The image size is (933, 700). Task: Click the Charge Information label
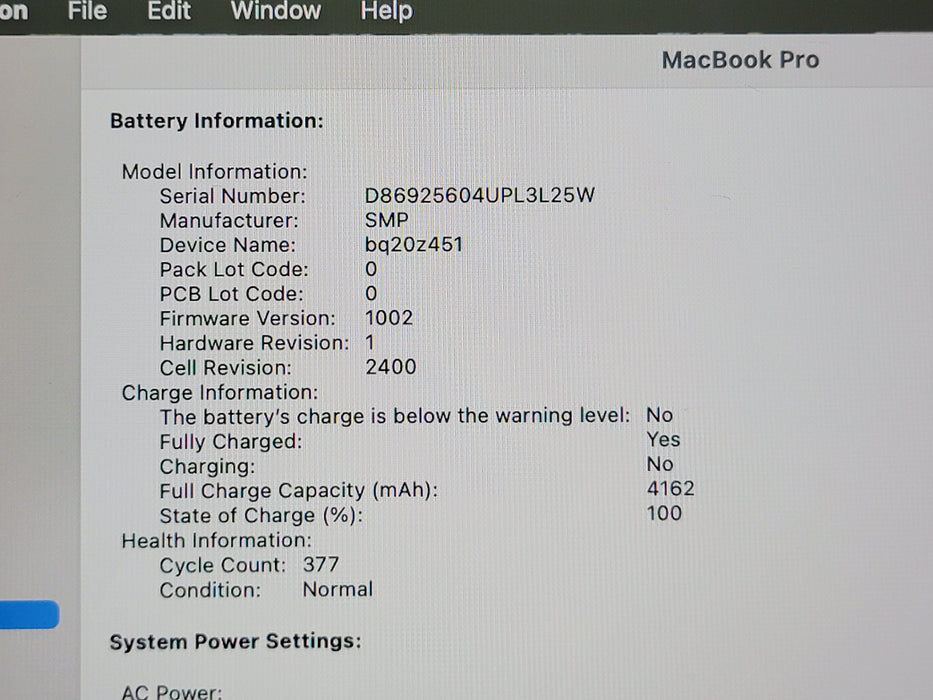coord(220,393)
